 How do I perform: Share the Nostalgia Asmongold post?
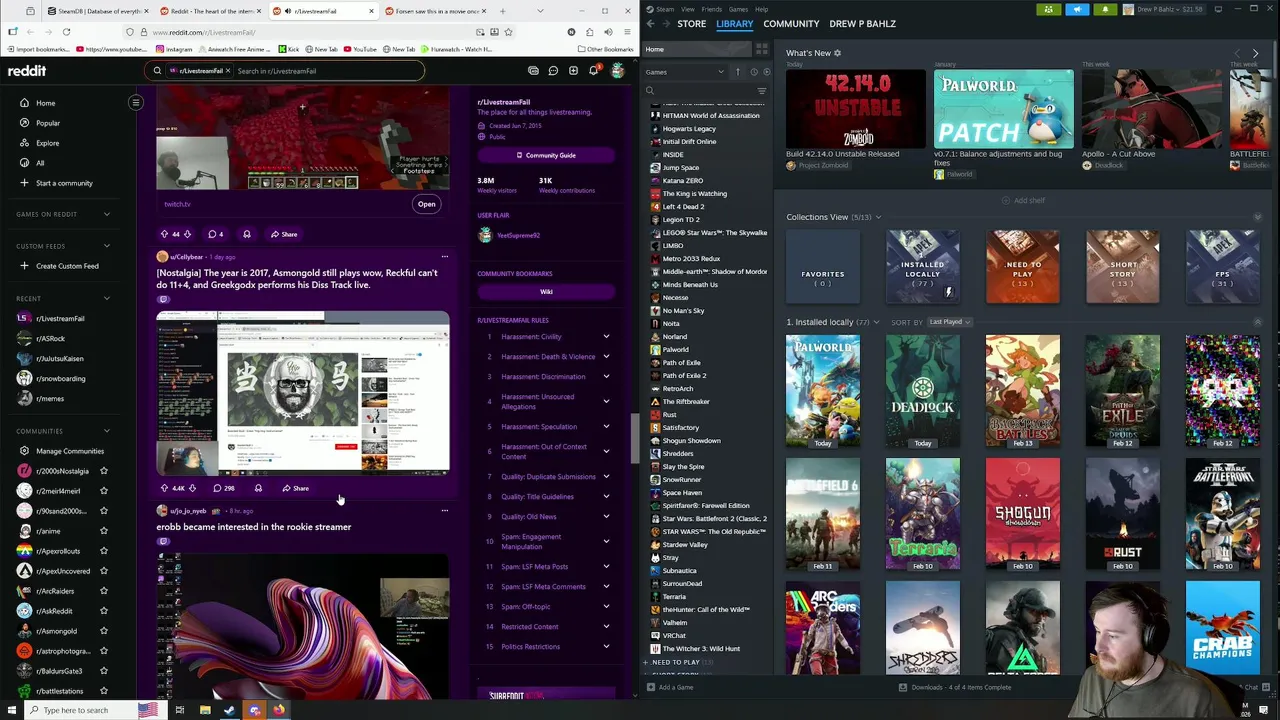tap(296, 488)
